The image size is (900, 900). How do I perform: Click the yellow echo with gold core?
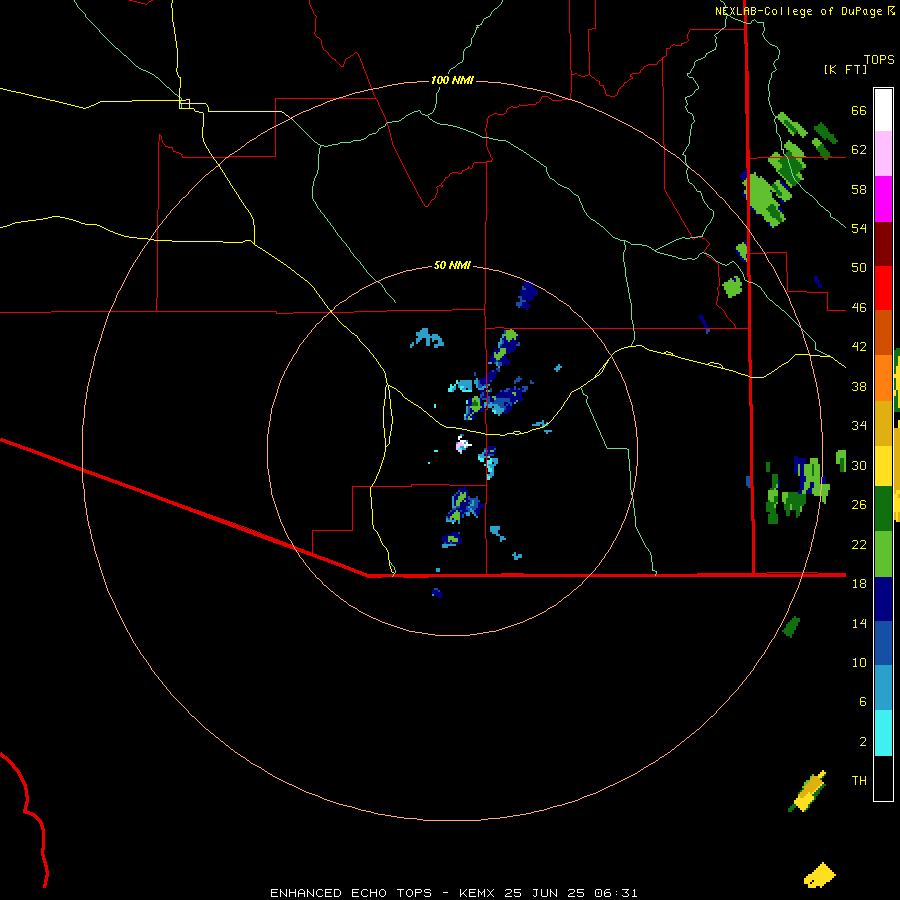809,792
